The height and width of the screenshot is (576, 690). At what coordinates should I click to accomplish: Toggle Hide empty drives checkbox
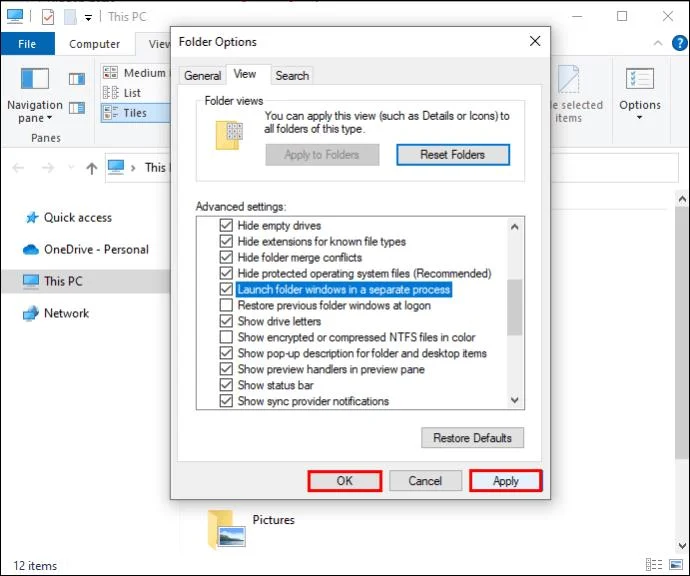point(226,225)
